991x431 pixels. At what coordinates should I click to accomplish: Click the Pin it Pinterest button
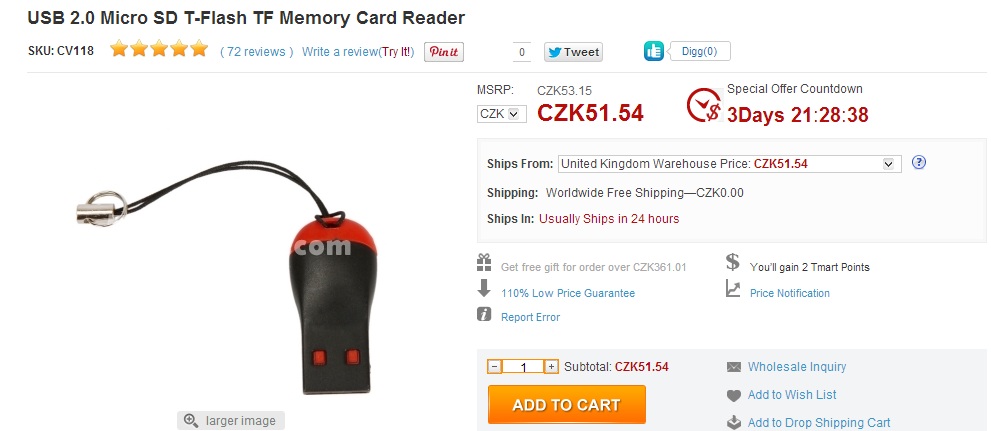point(444,52)
